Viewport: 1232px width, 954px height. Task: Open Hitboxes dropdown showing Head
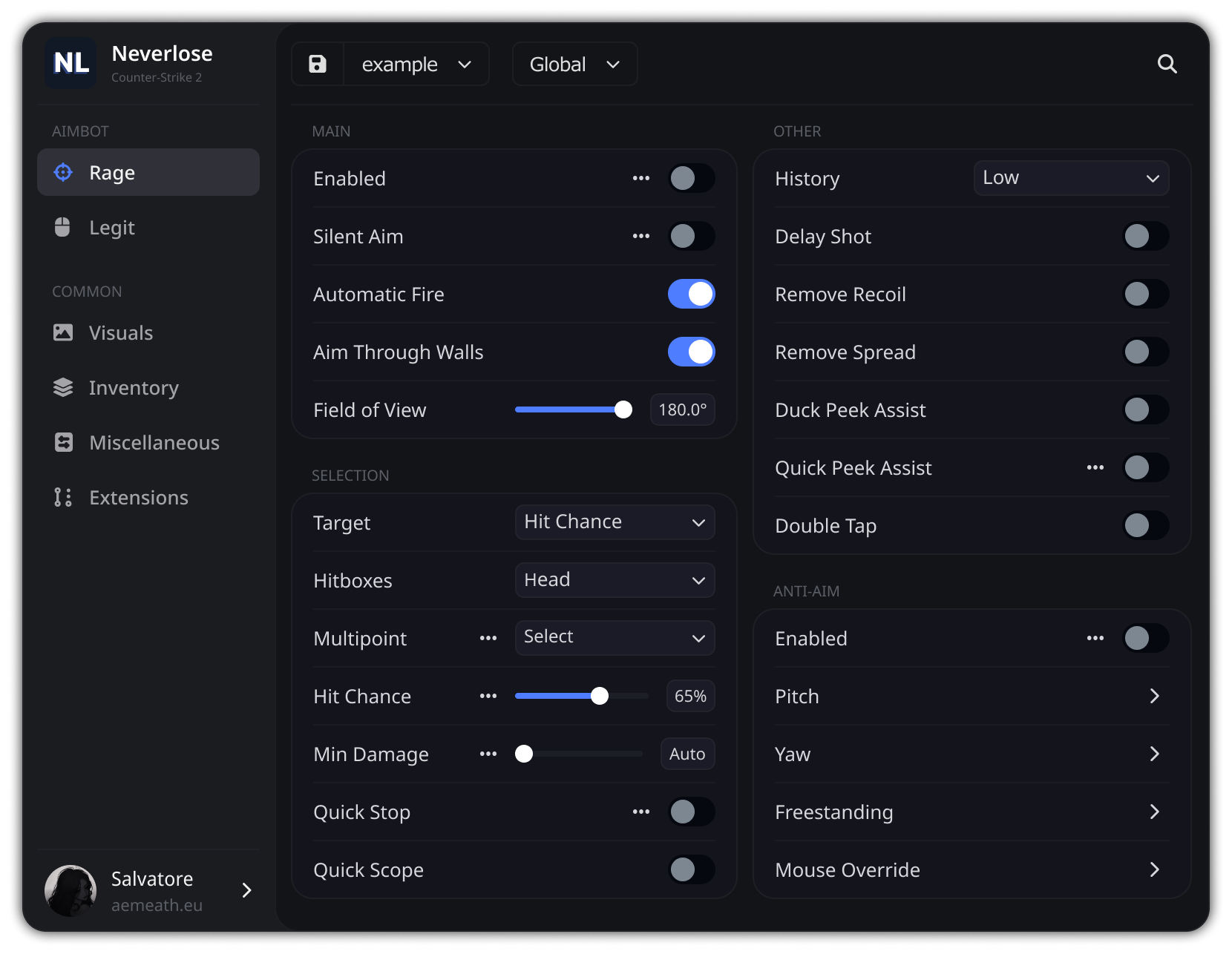[x=615, y=580]
